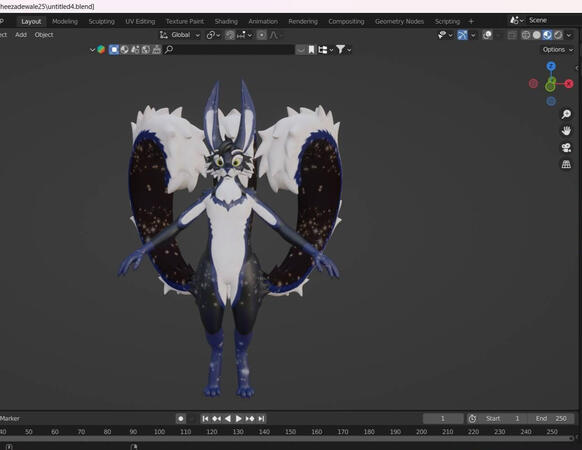Switch perspective/orthographic grid icon
This screenshot has width=582, height=450.
566,164
